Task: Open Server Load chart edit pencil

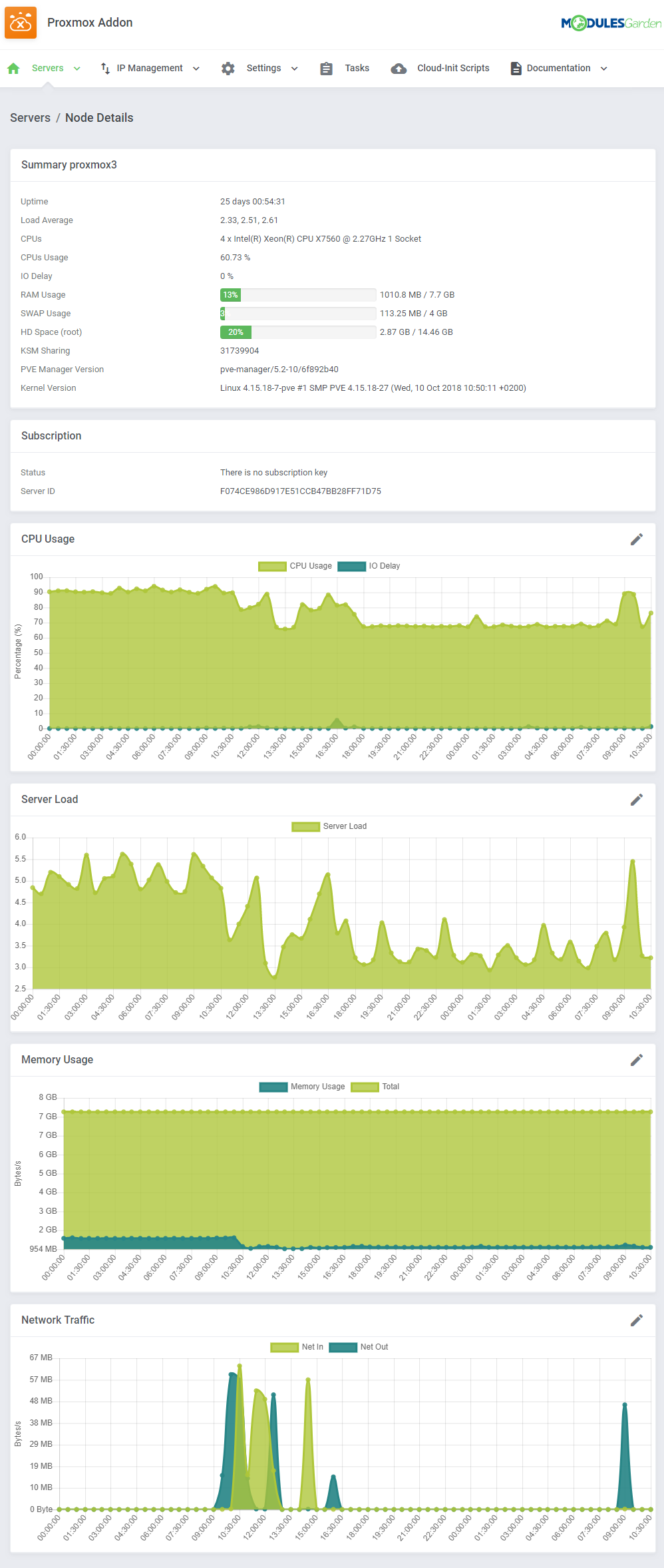Action: (x=636, y=800)
